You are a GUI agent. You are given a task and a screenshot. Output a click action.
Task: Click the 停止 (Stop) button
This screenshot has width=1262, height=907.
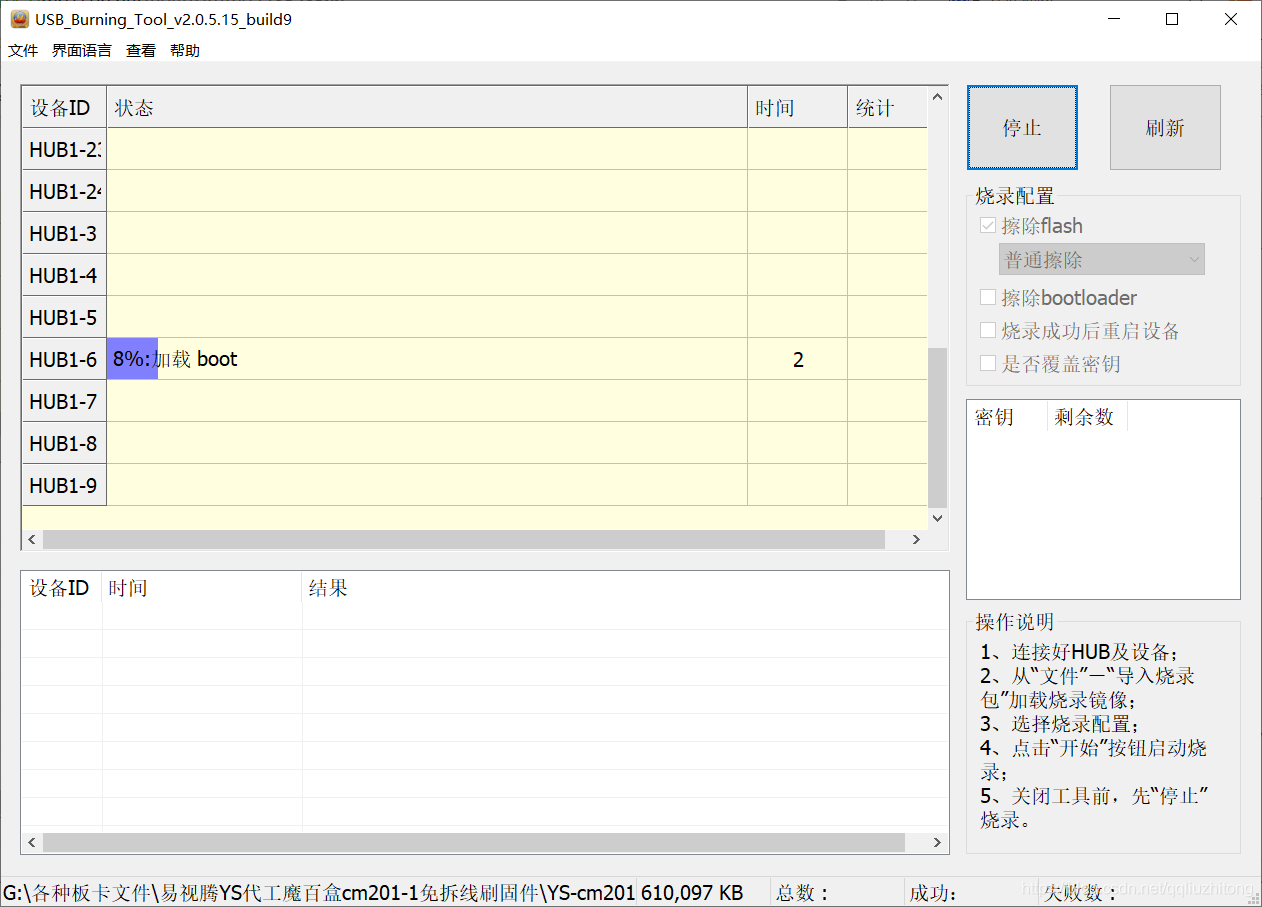1022,128
